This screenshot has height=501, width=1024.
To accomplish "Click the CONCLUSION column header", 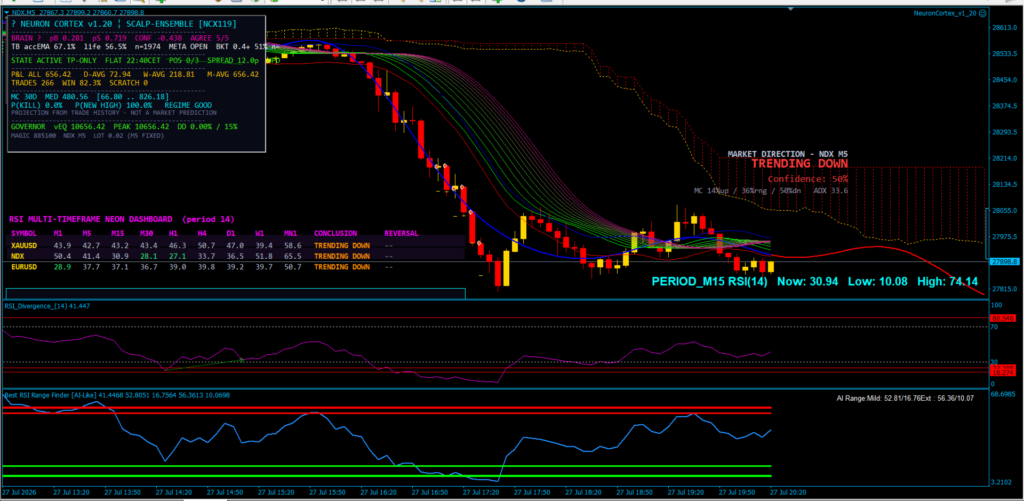I will tap(335, 233).
